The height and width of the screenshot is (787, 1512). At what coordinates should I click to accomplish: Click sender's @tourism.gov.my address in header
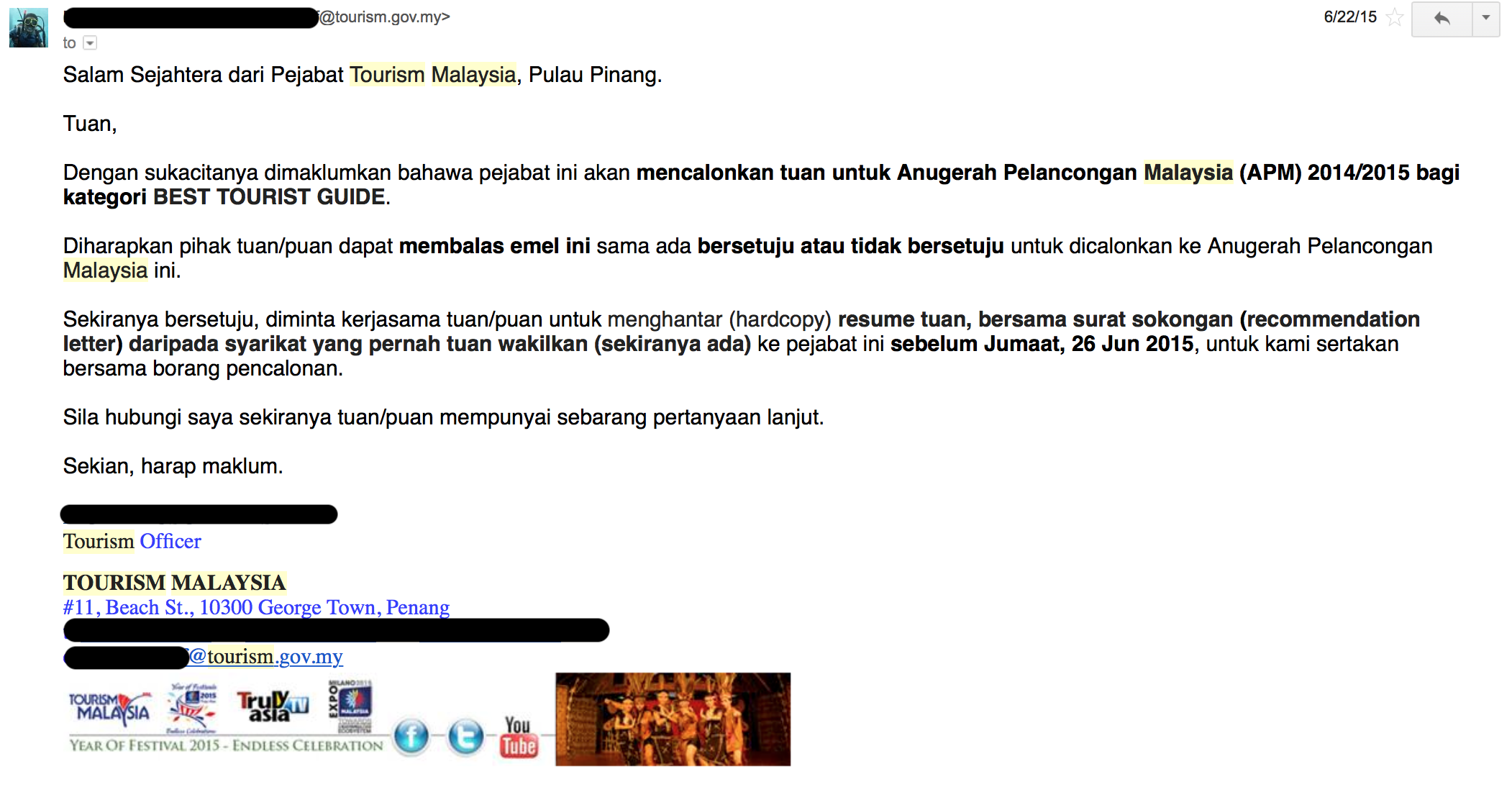pos(385,17)
